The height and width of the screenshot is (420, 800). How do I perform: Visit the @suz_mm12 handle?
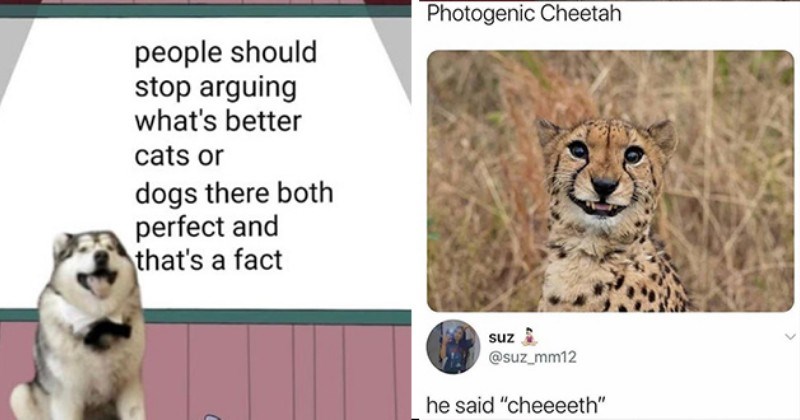pyautogui.click(x=532, y=357)
